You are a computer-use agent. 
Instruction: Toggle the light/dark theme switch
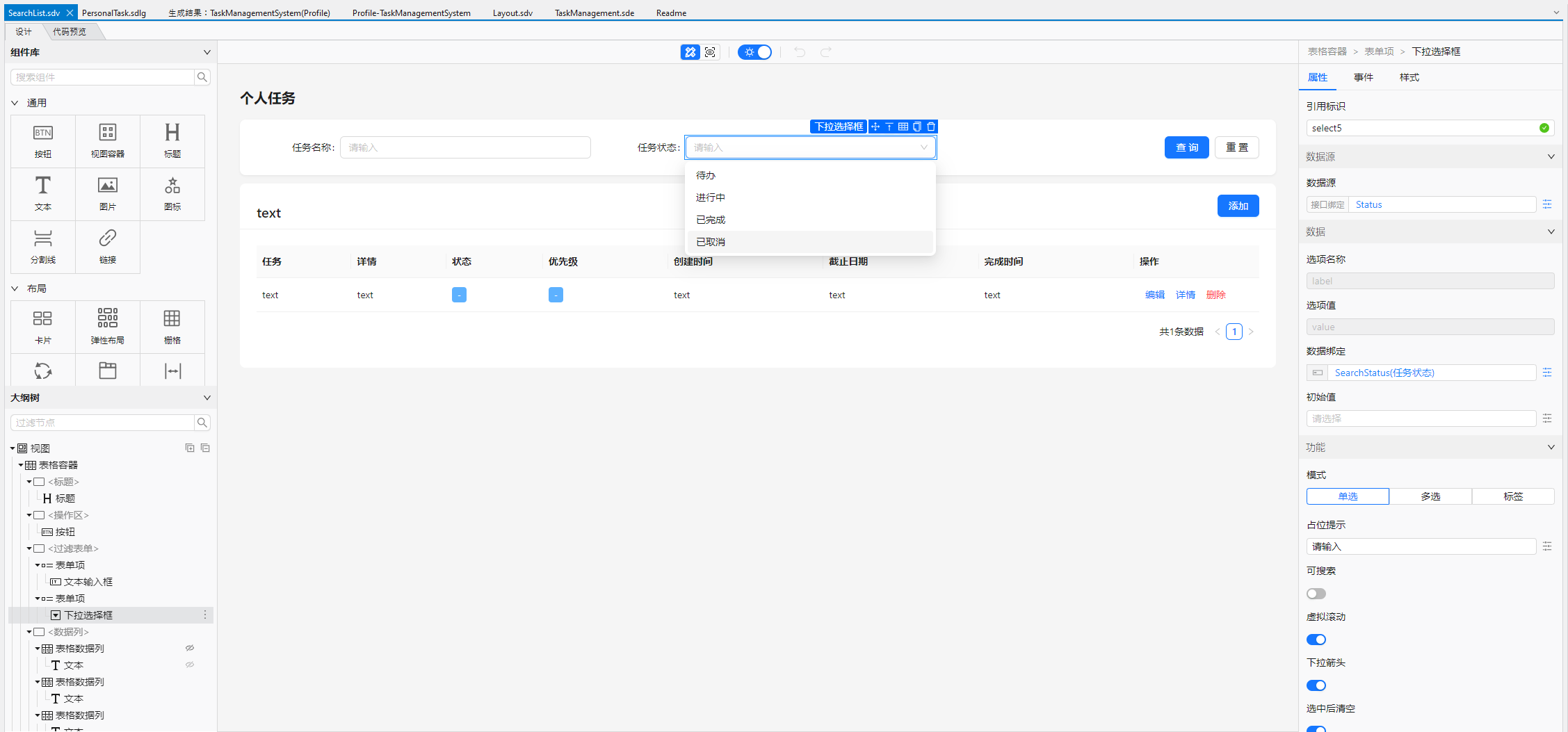[x=754, y=52]
